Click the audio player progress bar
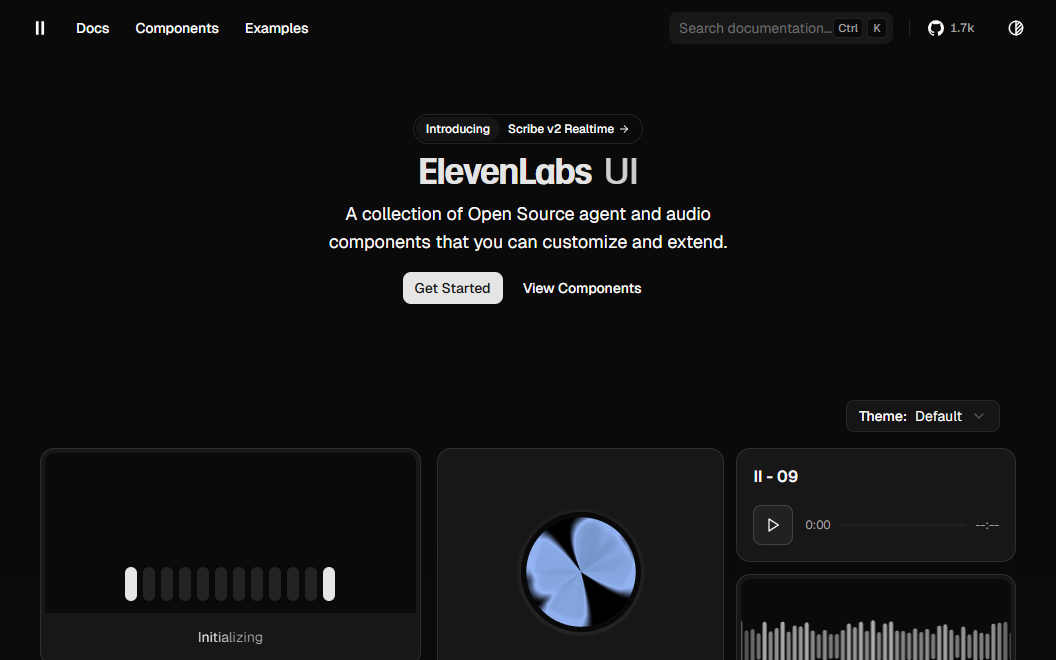1056x660 pixels. (x=902, y=525)
